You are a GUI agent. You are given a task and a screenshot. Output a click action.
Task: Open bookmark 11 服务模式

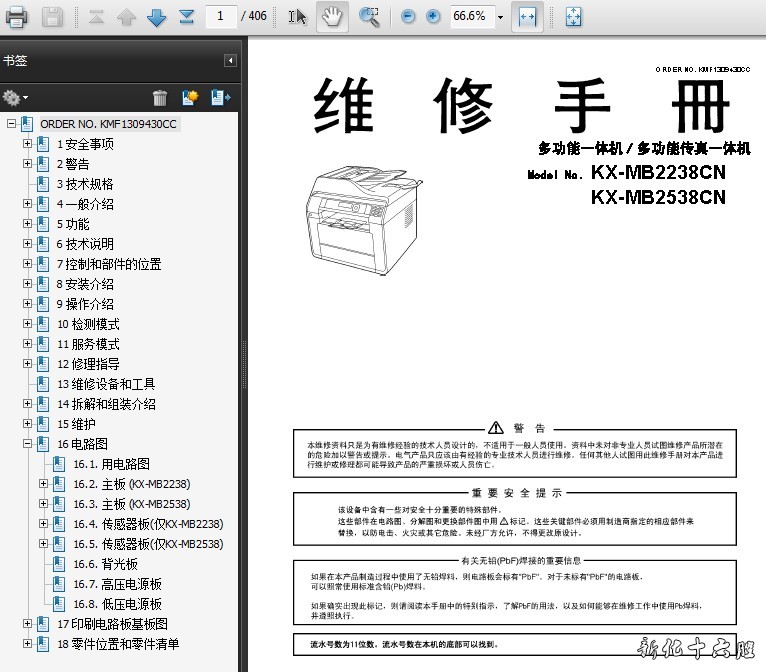88,344
